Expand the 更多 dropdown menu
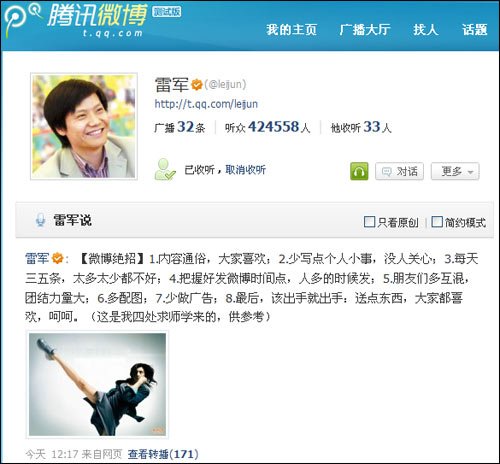 pyautogui.click(x=455, y=171)
